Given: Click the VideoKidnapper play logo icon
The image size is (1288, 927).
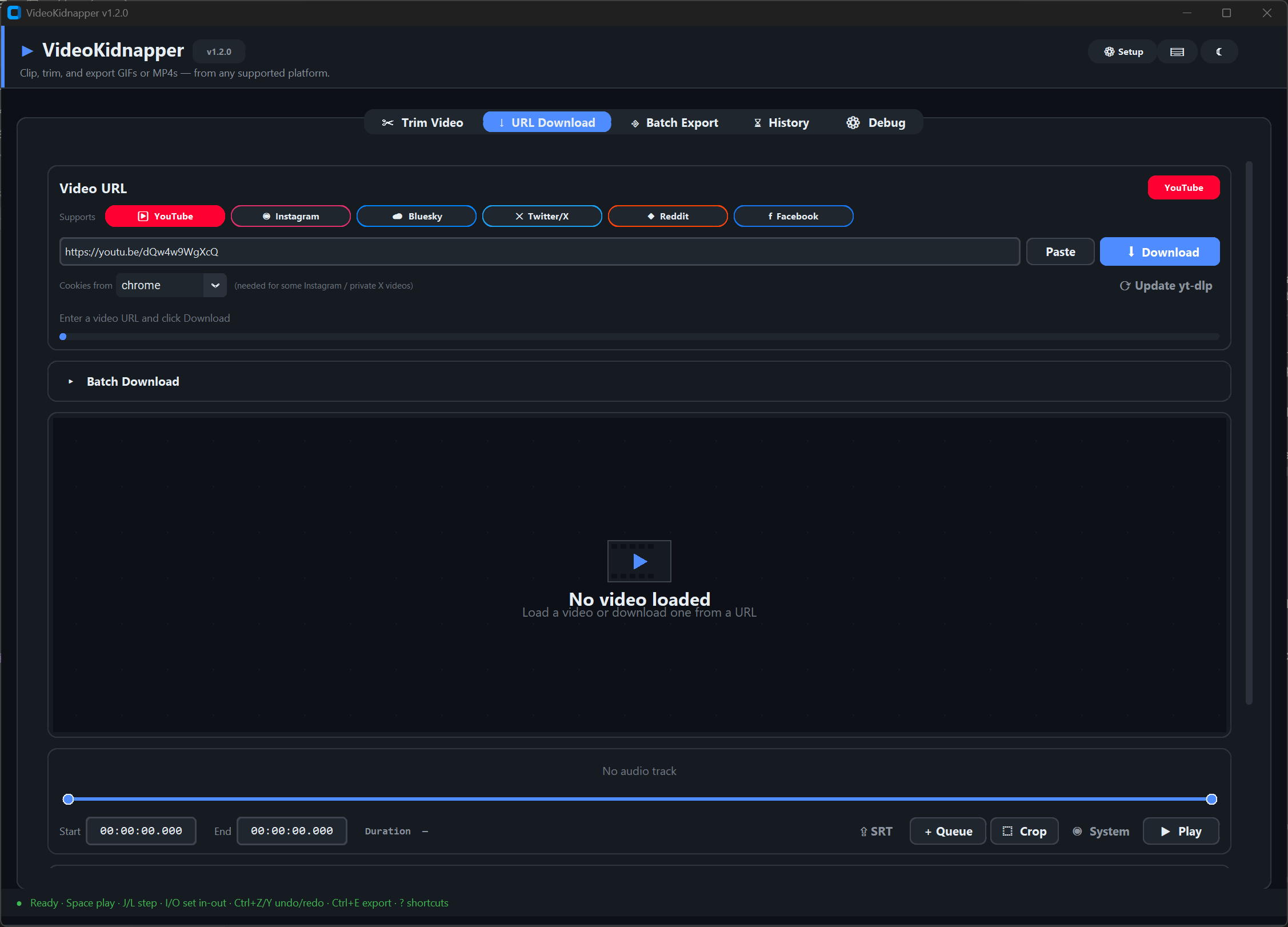Looking at the screenshot, I should point(27,51).
